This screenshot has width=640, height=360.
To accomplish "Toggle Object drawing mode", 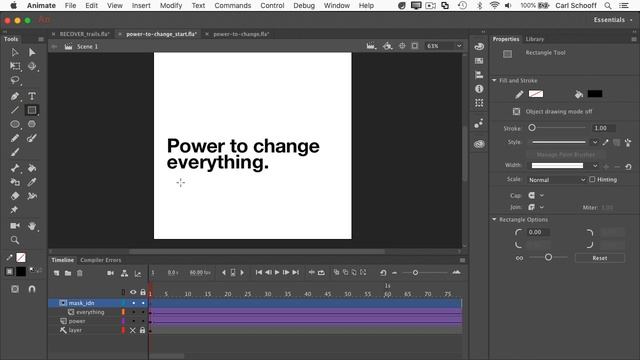I will point(516,111).
